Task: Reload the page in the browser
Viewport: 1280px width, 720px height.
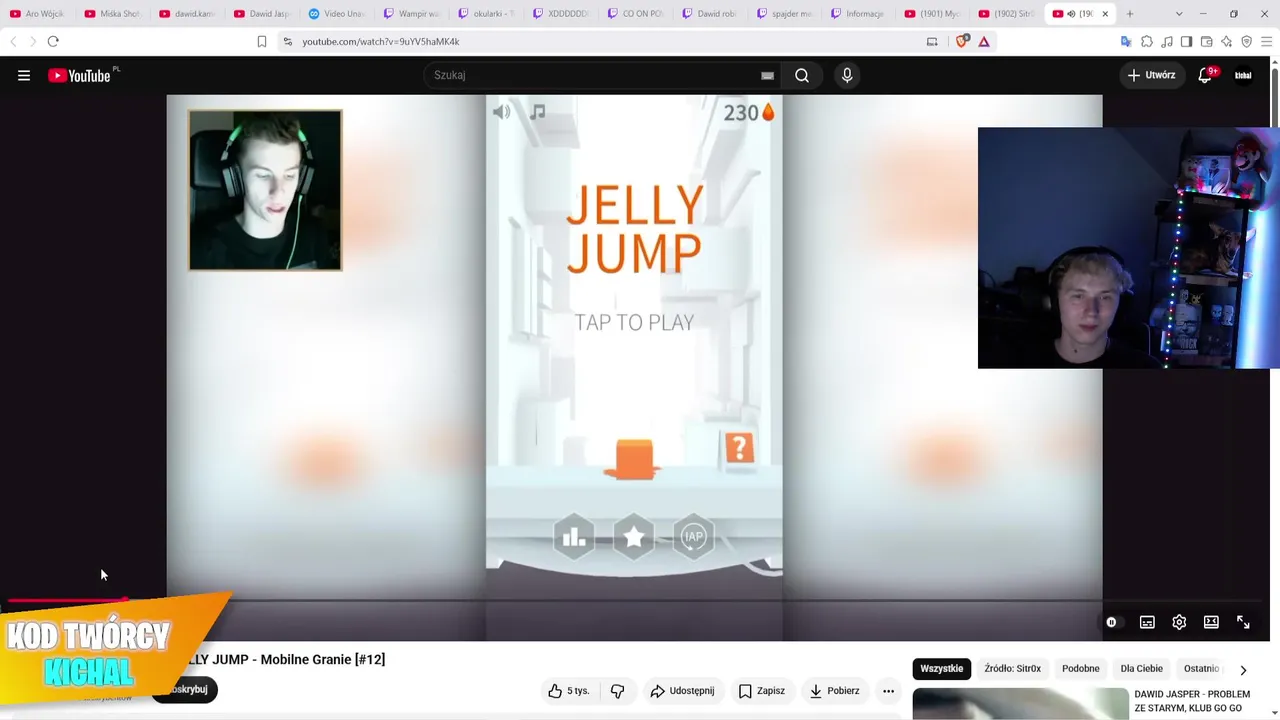Action: coord(53,41)
